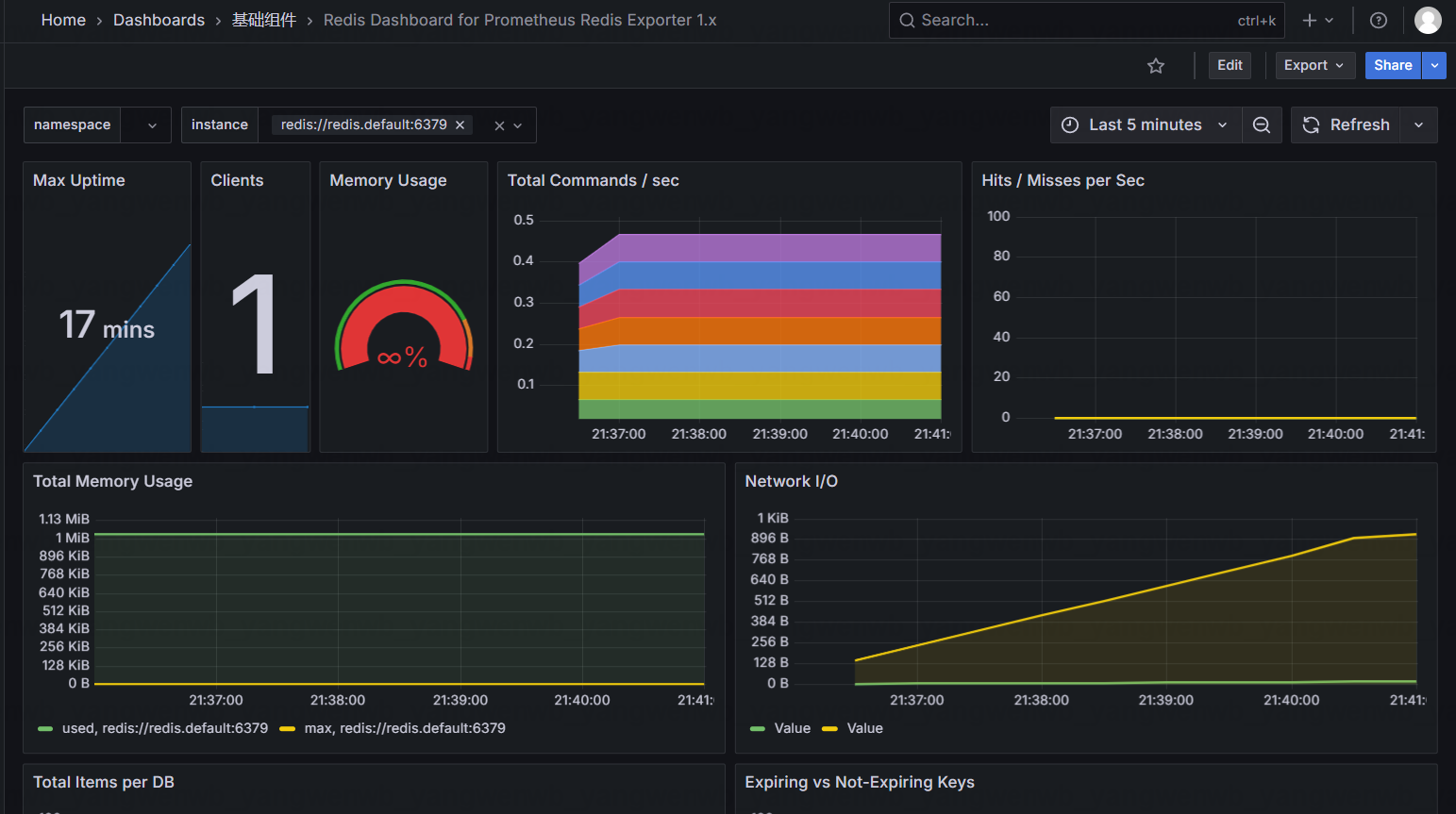Star this dashboard as favorite
The width and height of the screenshot is (1456, 814).
(1156, 65)
